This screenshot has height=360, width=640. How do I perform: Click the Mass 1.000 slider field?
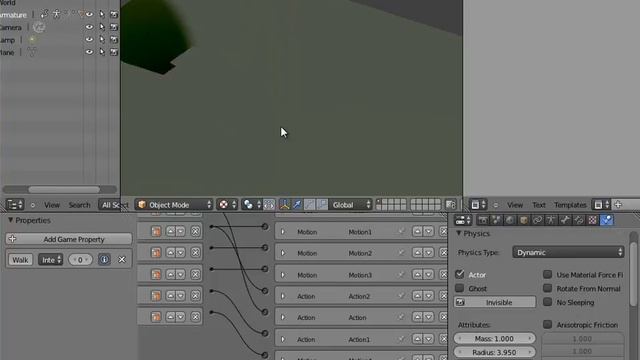coord(494,338)
